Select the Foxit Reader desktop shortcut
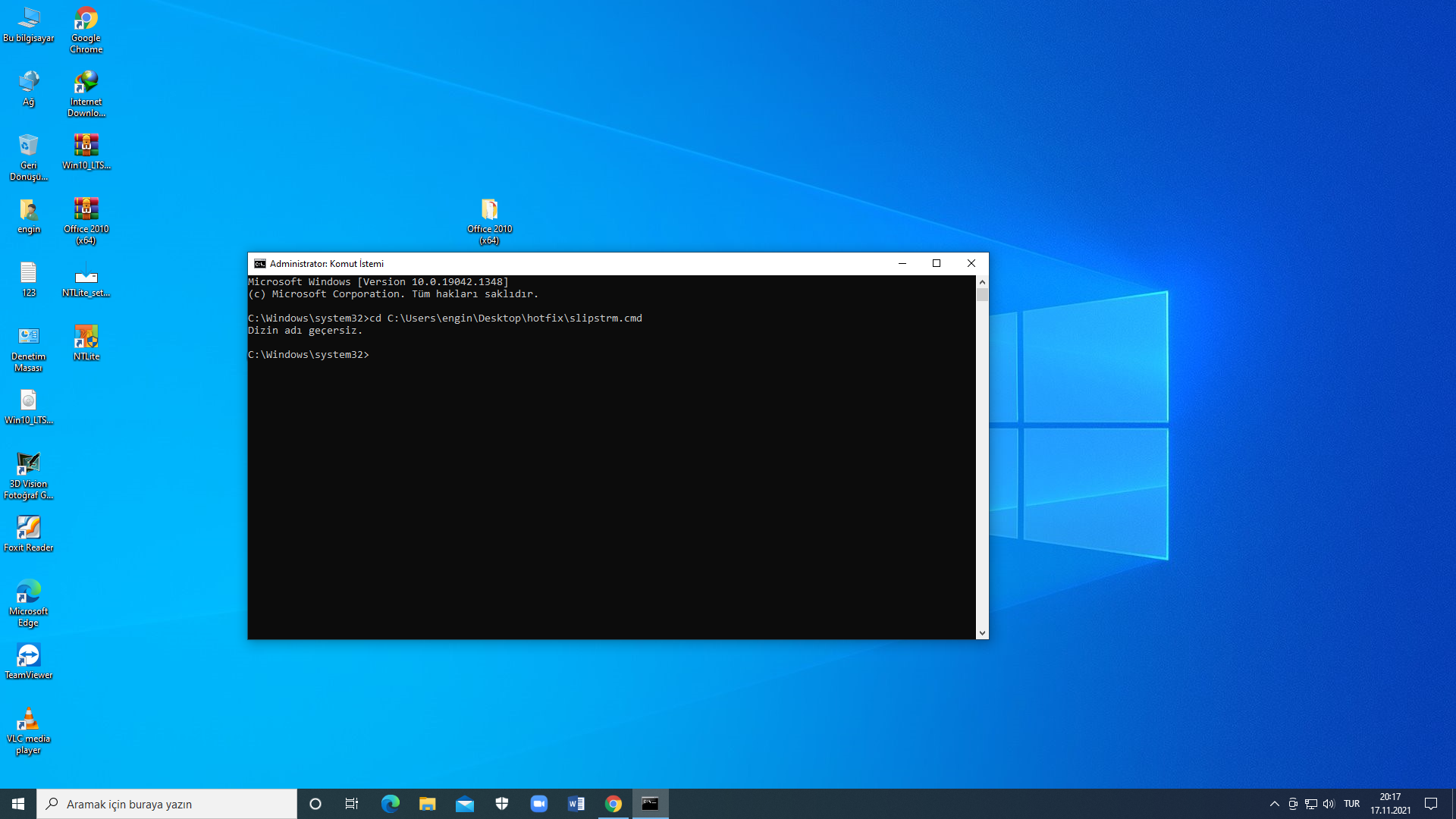 pyautogui.click(x=29, y=534)
